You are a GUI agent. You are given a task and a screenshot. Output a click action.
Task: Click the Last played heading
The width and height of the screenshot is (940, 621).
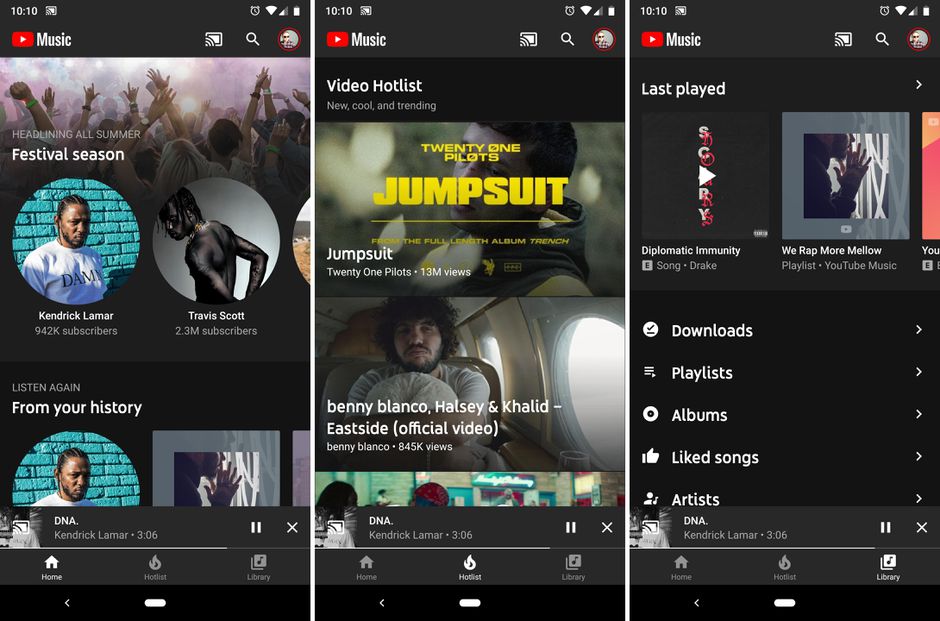point(683,89)
